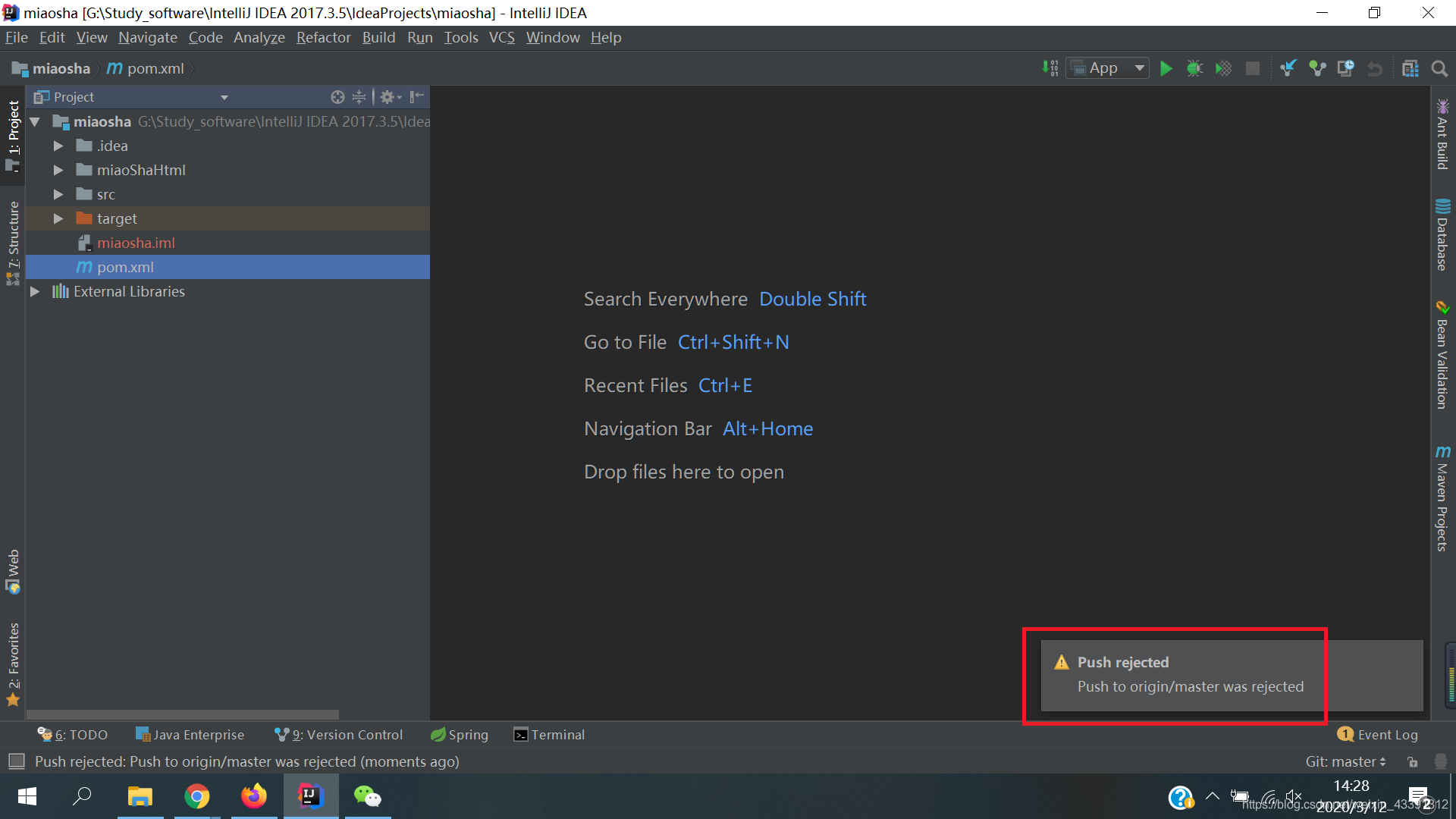Open the VCS menu

tap(501, 37)
